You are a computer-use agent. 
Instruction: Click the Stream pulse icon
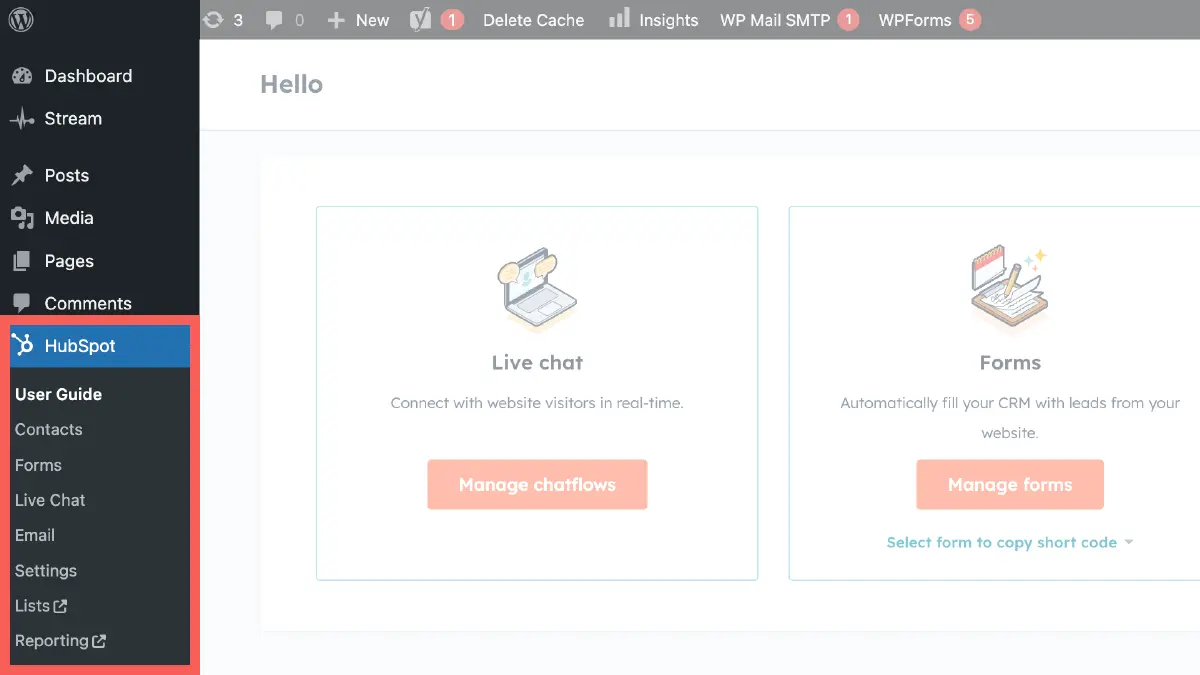(x=22, y=119)
